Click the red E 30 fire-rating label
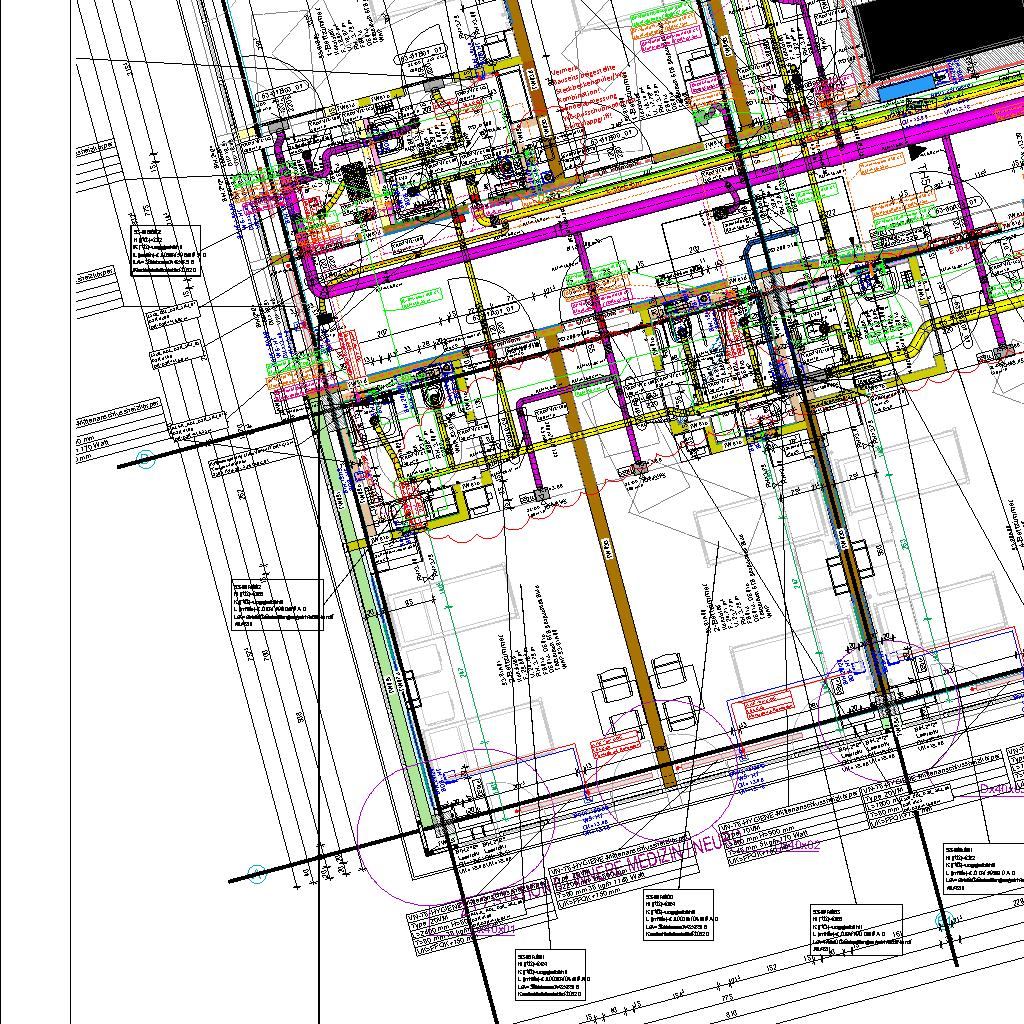This screenshot has width=1024, height=1024. point(961,249)
